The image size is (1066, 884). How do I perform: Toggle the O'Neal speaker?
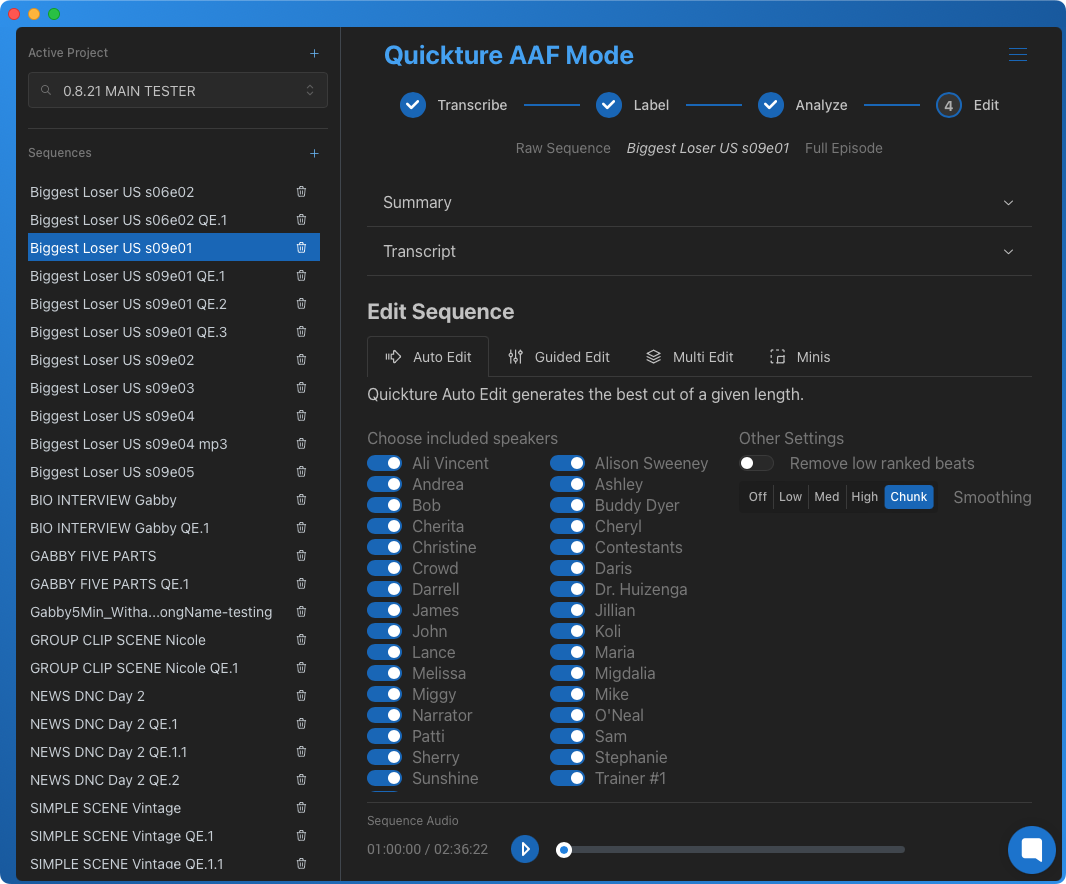(x=567, y=715)
